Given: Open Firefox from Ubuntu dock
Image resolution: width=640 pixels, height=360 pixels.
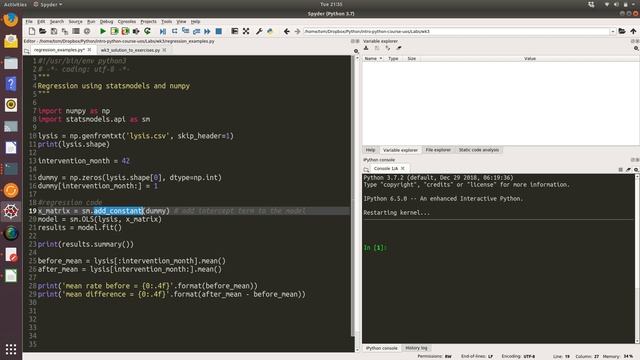Looking at the screenshot, I should [11, 19].
